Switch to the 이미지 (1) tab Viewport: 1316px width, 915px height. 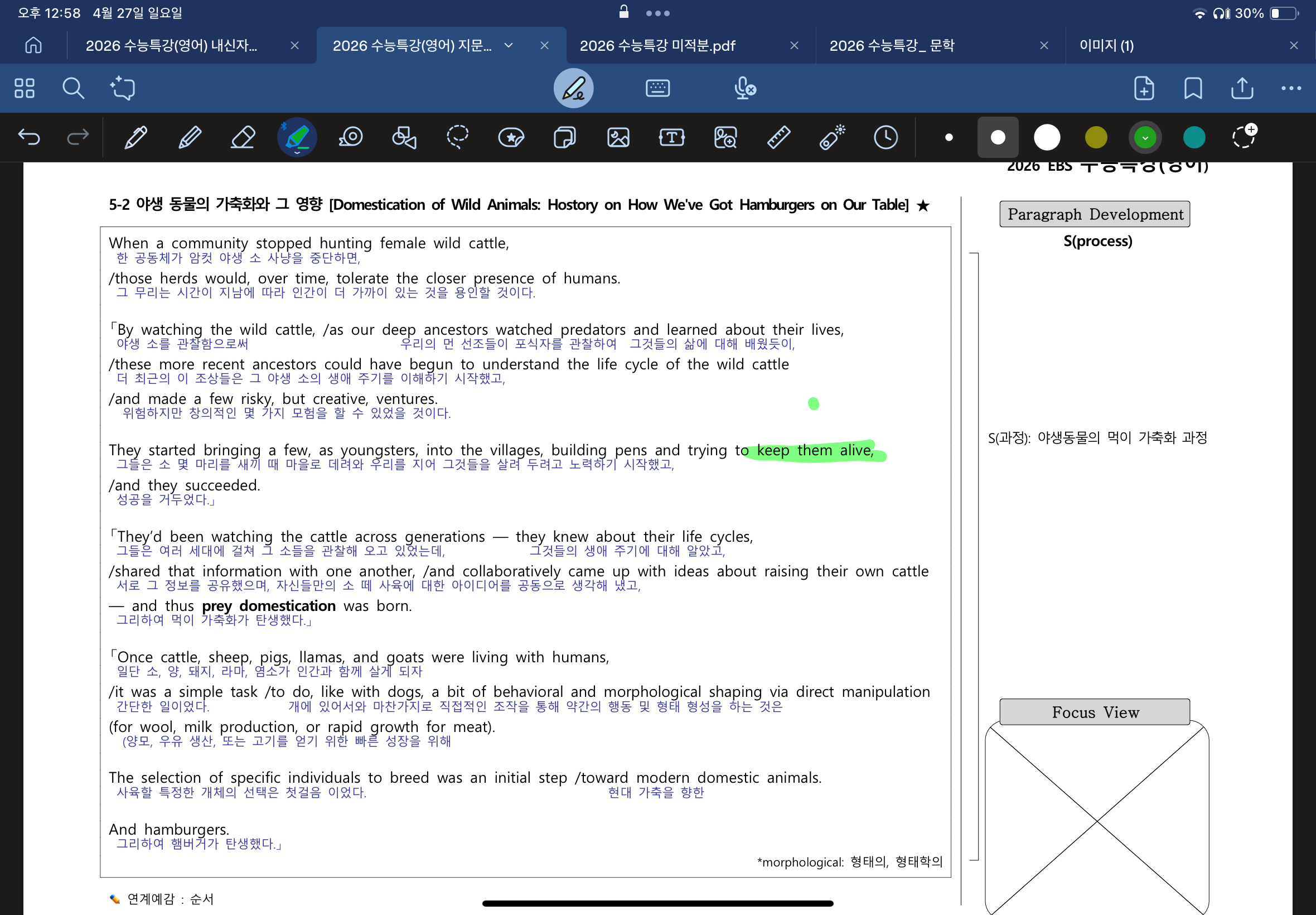click(1106, 45)
